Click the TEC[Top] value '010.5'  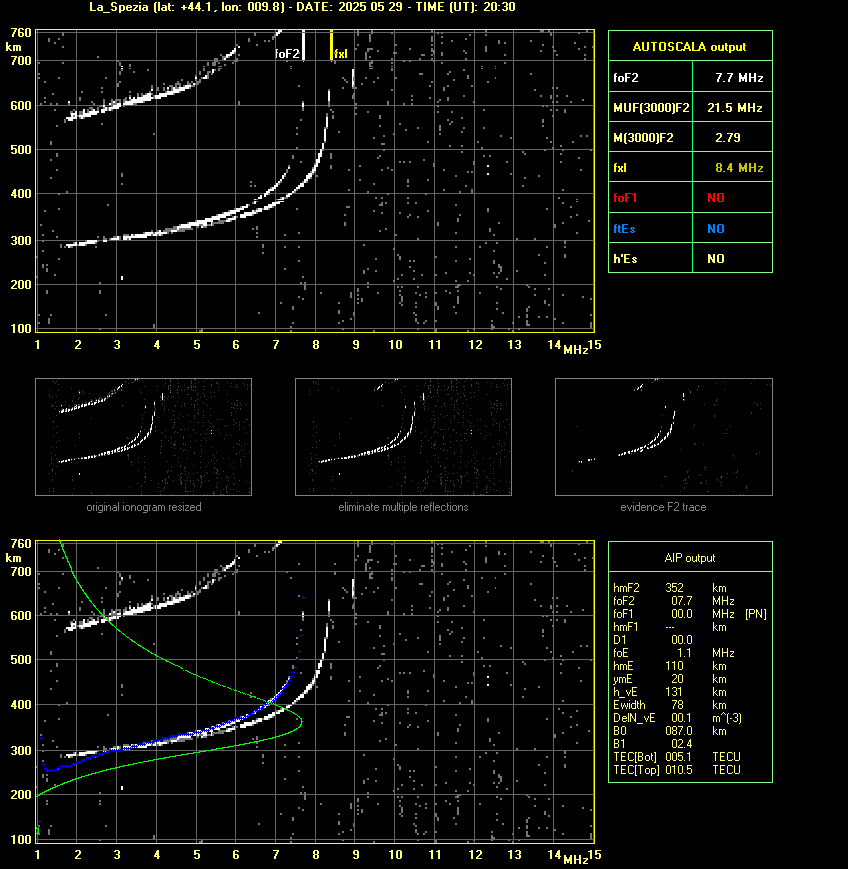(679, 770)
